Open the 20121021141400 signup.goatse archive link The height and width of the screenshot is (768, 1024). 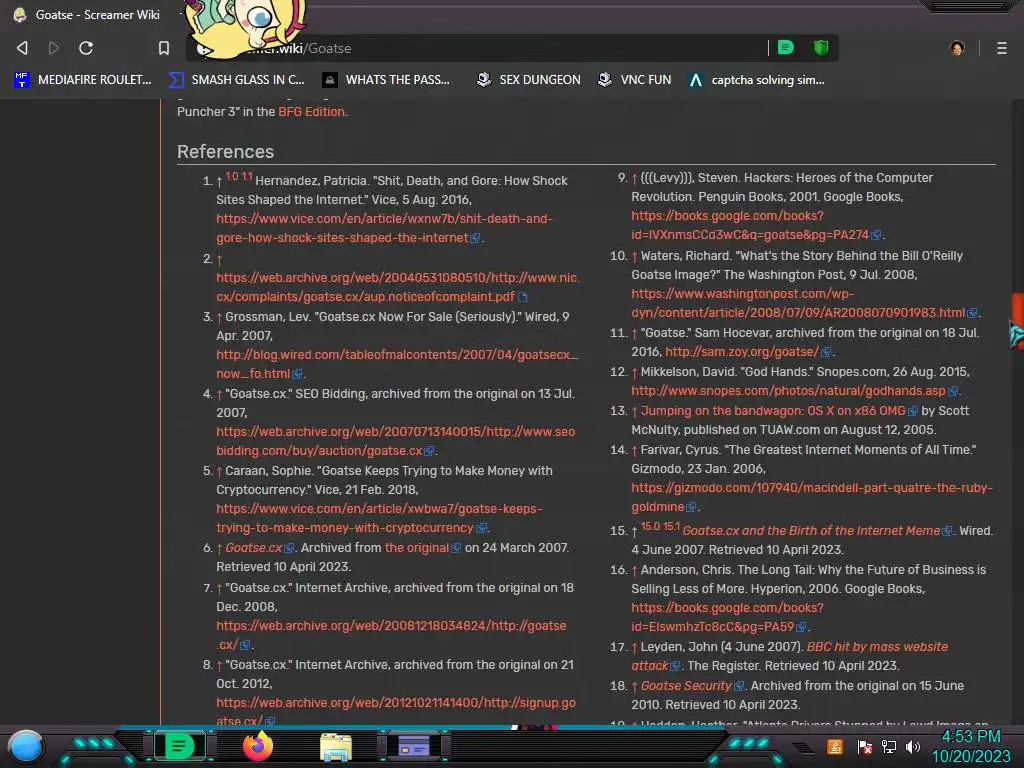pyautogui.click(x=396, y=711)
